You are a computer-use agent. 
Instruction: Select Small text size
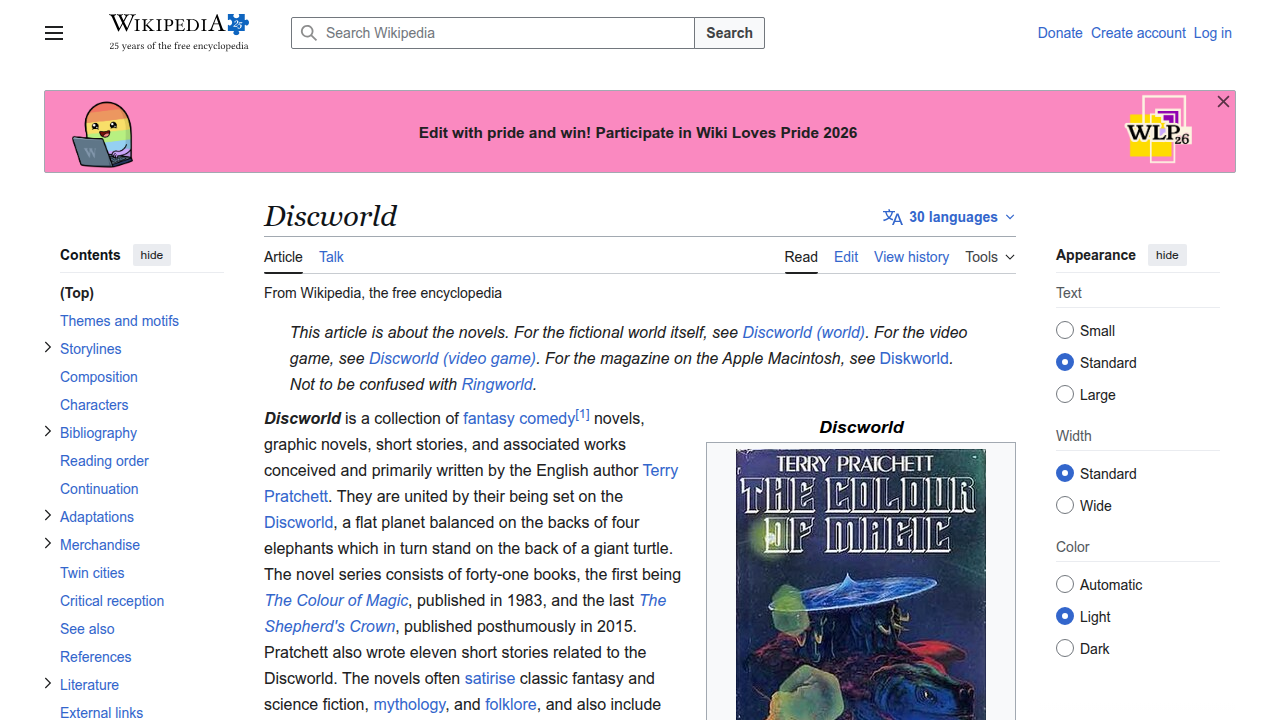point(1065,330)
